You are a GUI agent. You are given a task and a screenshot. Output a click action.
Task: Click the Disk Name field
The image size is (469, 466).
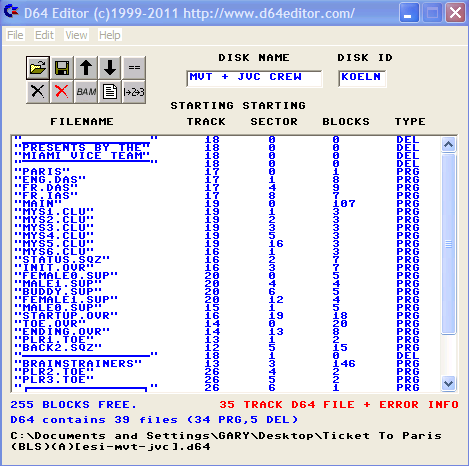254,79
